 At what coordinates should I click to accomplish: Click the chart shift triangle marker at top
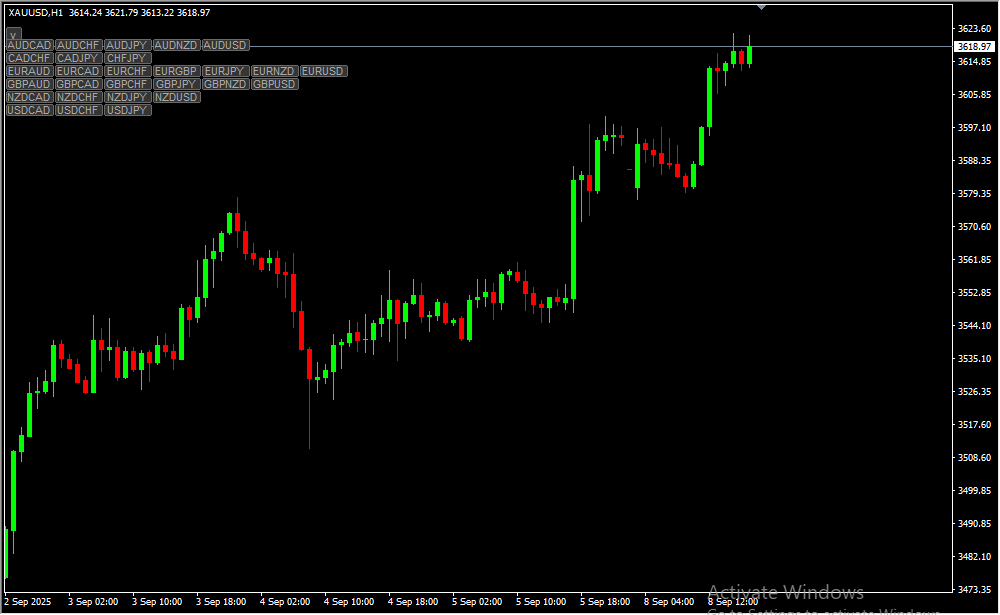coord(762,7)
